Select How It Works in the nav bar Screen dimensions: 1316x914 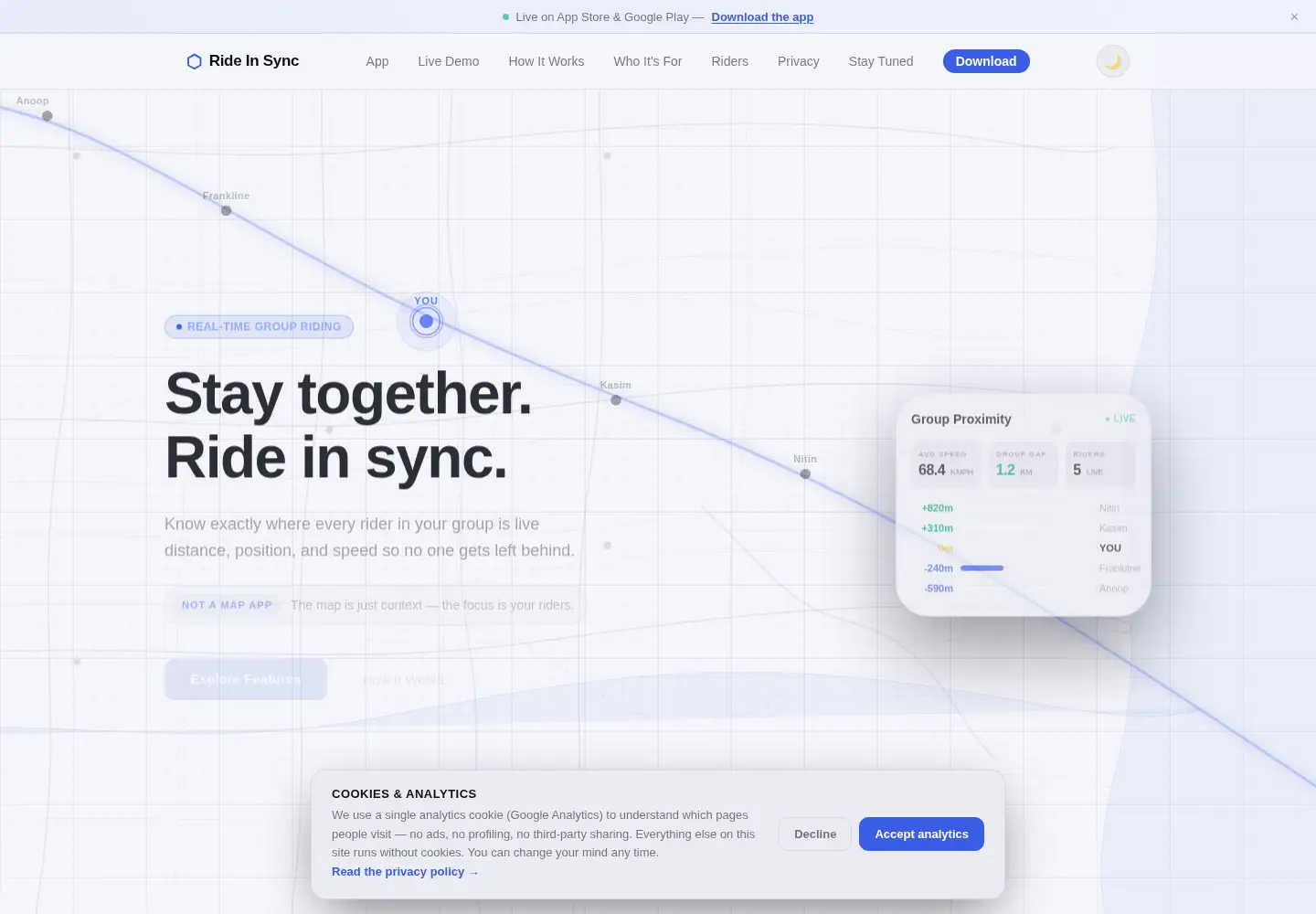[x=547, y=61]
